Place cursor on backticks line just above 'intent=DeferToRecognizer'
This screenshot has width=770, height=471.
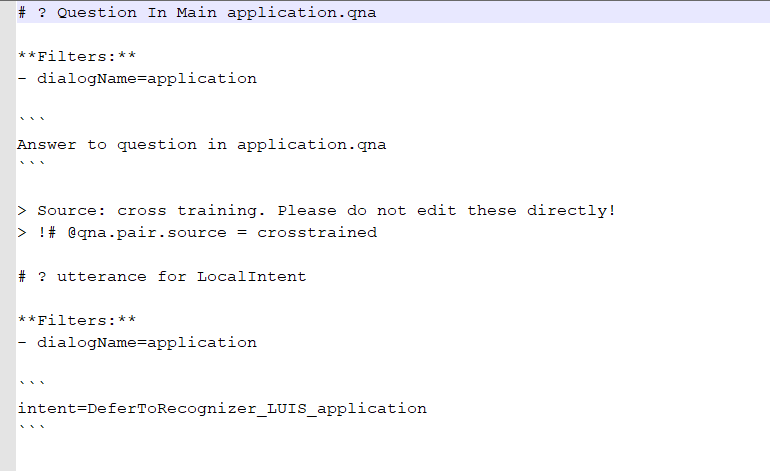(31, 383)
